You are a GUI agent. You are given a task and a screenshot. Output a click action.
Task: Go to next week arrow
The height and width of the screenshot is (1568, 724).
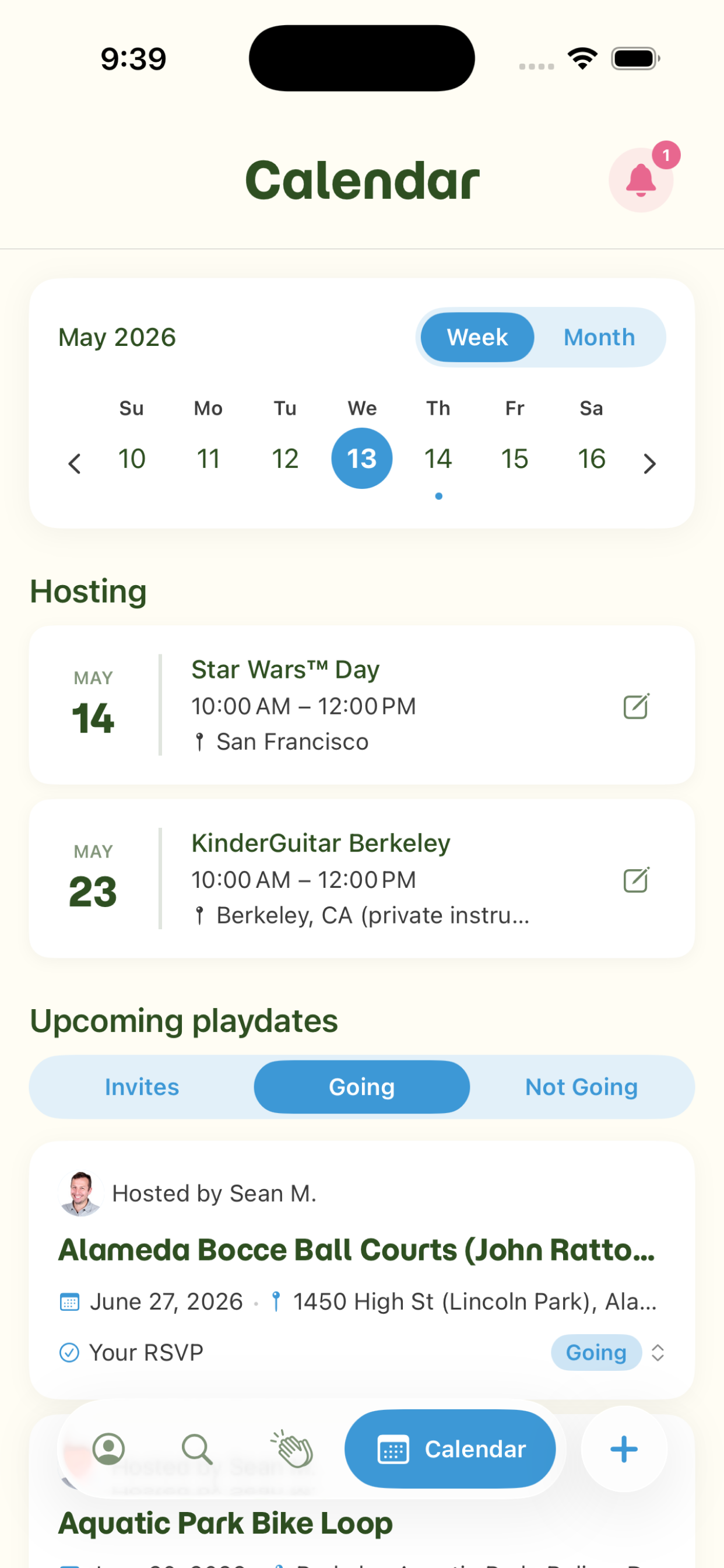click(x=650, y=463)
